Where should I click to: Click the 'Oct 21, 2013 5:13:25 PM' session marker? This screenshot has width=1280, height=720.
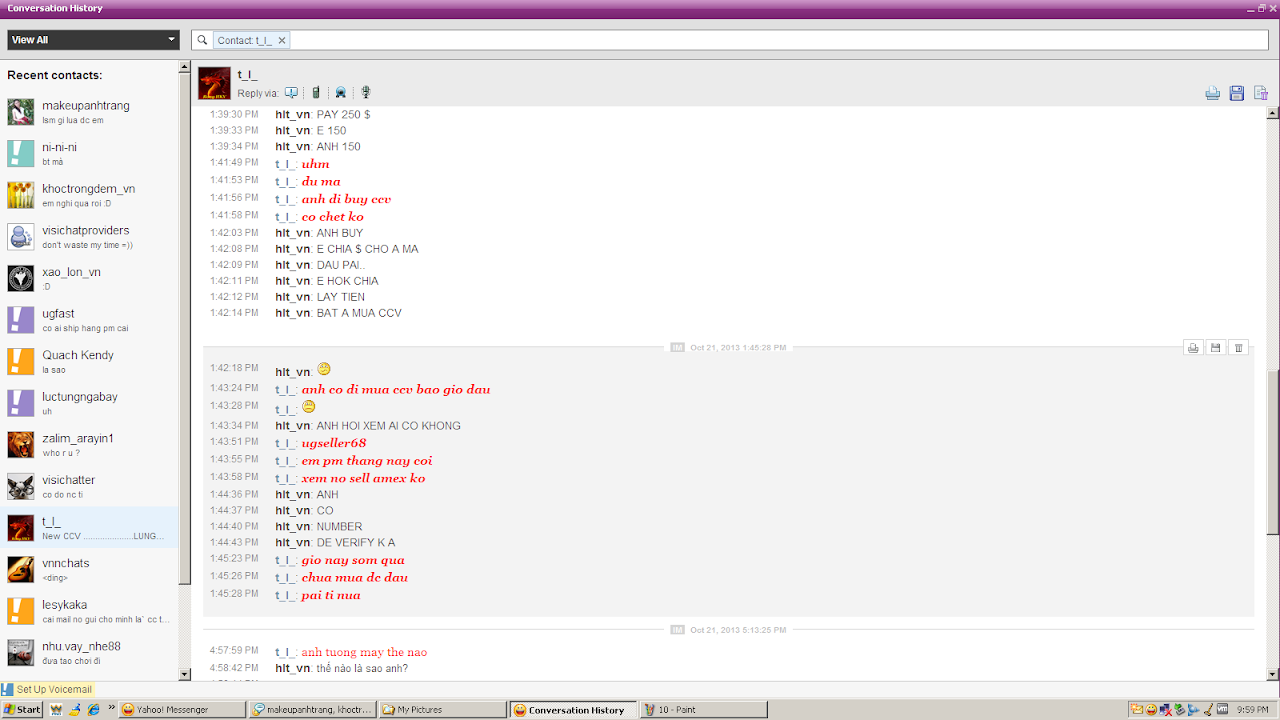738,630
